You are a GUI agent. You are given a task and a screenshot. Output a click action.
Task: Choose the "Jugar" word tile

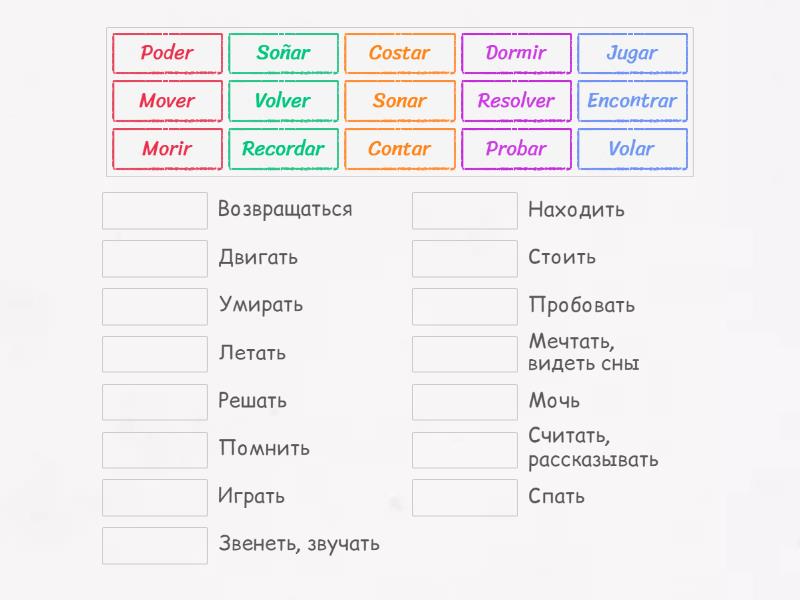click(x=632, y=54)
